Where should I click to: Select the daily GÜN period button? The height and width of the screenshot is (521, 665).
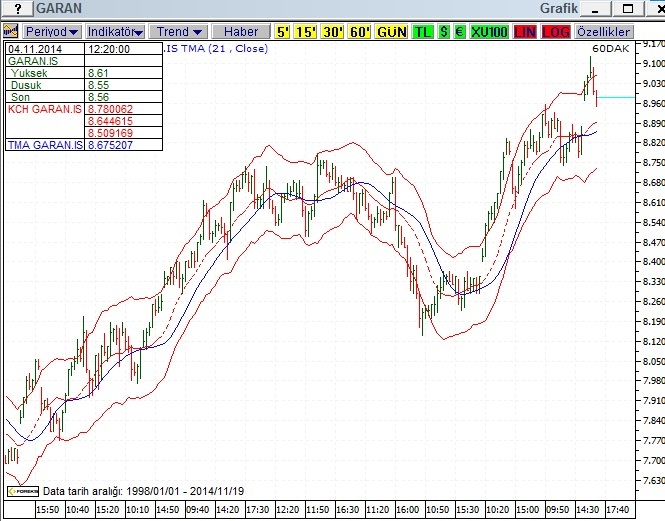click(x=391, y=32)
